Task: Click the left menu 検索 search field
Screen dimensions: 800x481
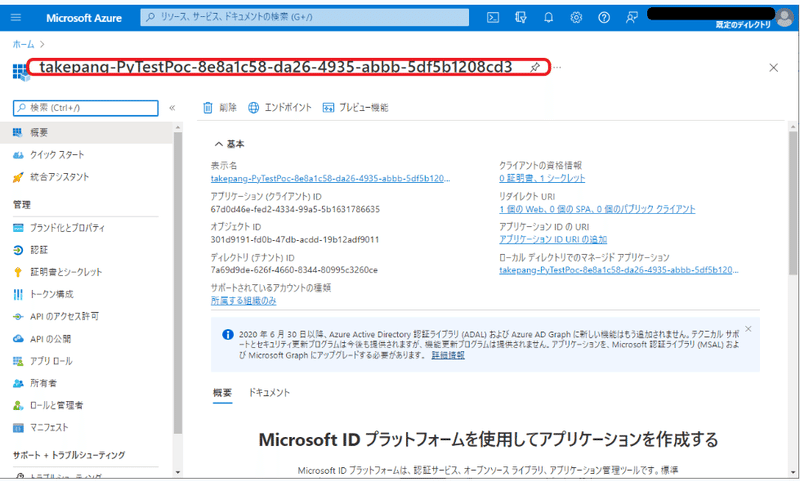Action: (x=86, y=108)
